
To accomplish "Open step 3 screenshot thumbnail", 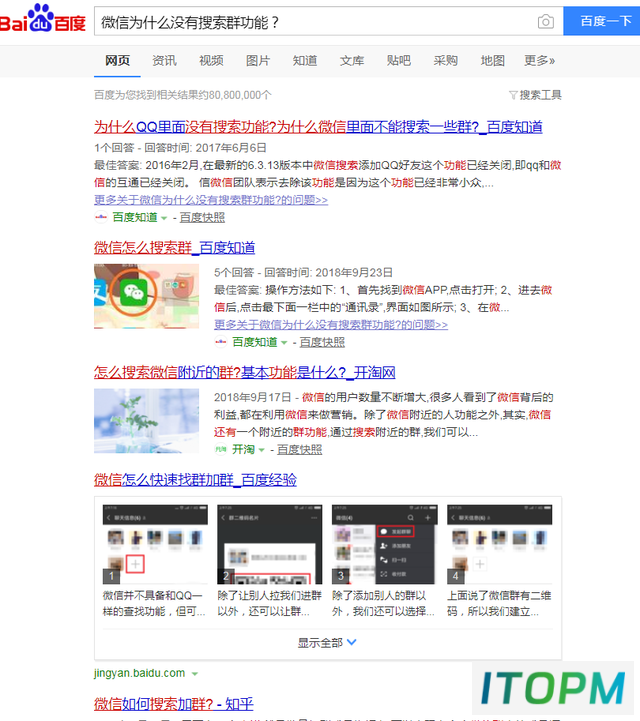I will [x=384, y=544].
